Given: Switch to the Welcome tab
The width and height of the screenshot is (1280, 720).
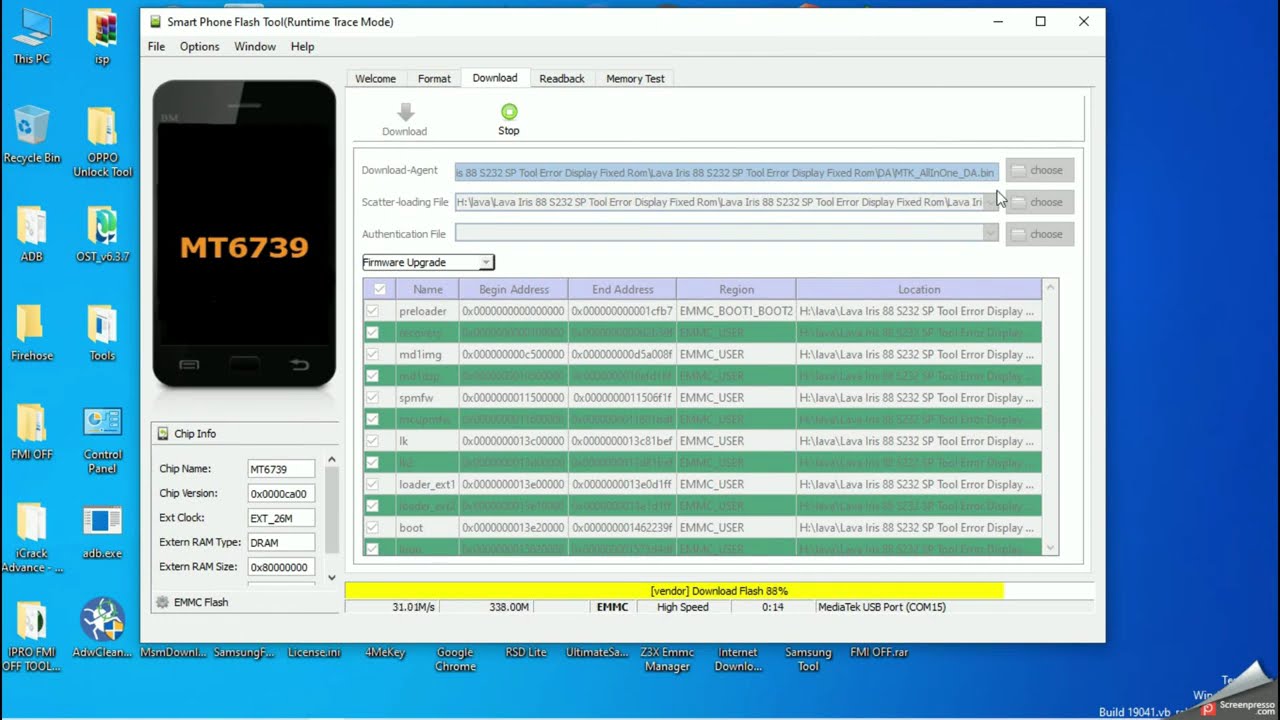Looking at the screenshot, I should tap(376, 79).
